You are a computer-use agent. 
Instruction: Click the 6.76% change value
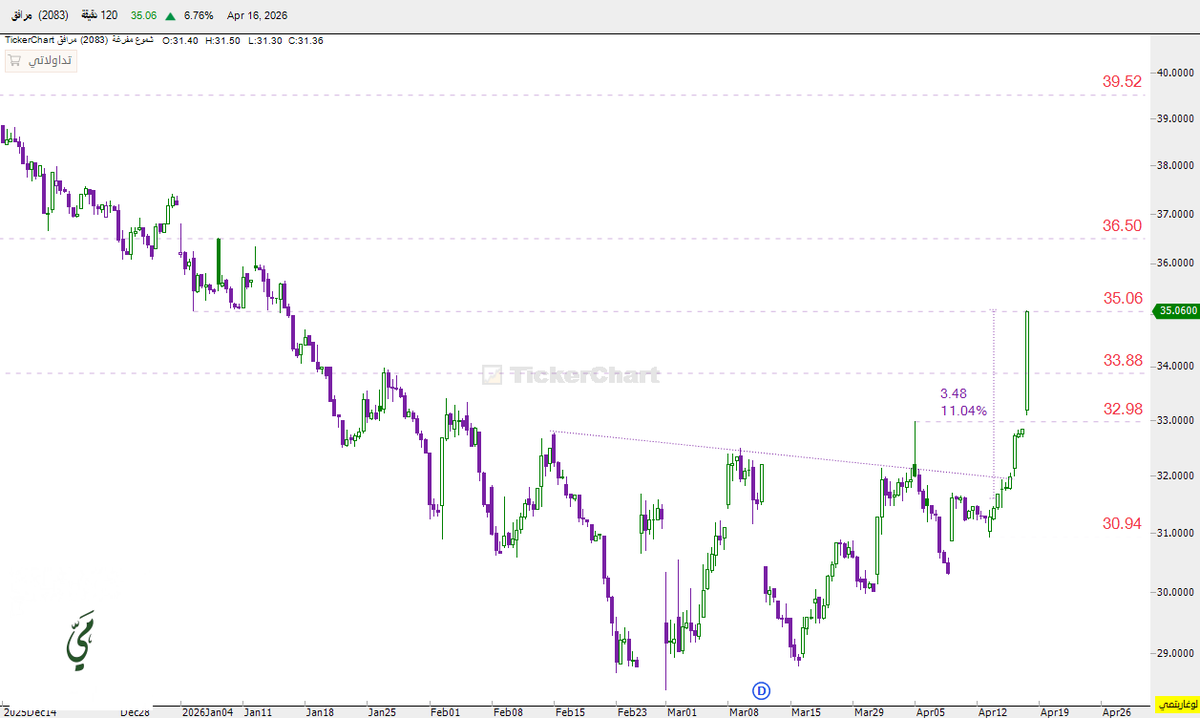coord(201,16)
